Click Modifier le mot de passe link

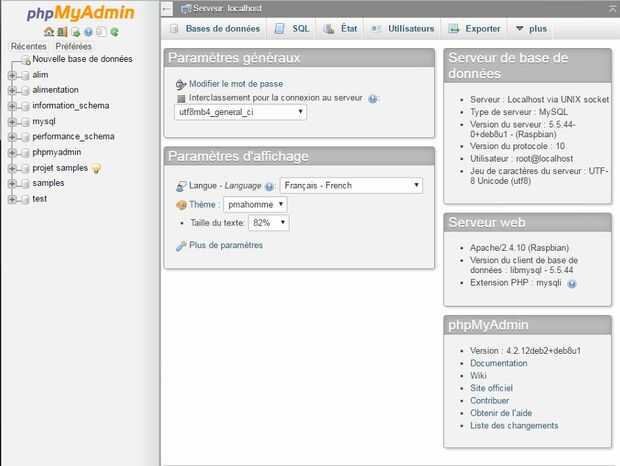(x=236, y=84)
